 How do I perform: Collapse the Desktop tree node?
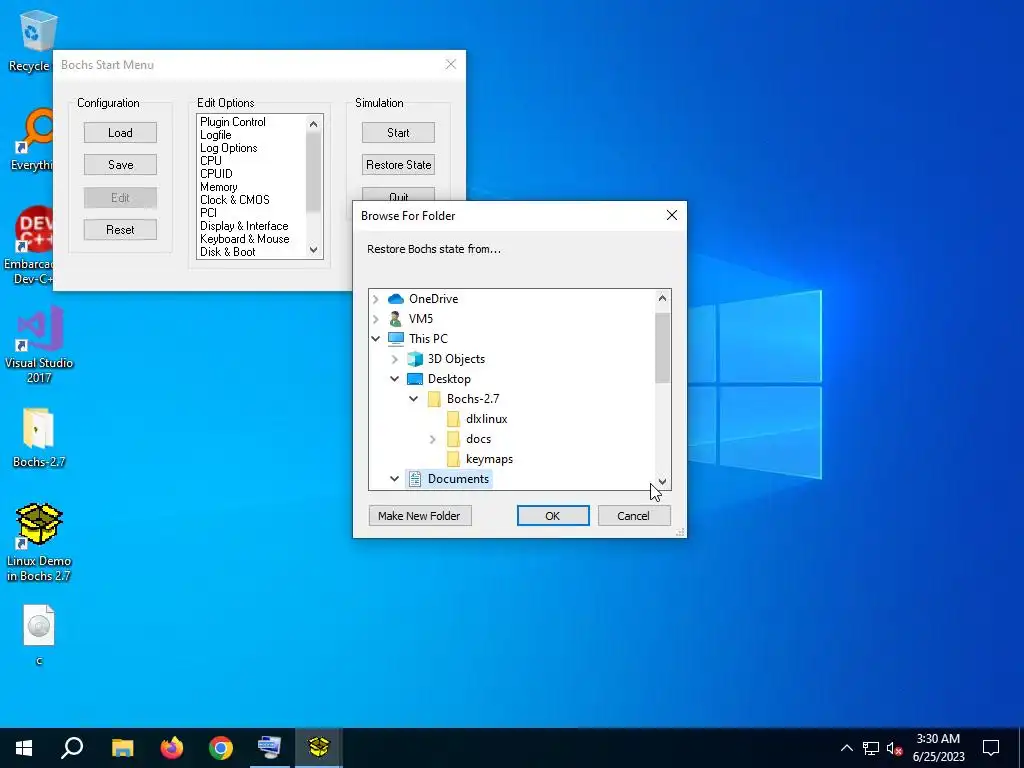click(394, 379)
